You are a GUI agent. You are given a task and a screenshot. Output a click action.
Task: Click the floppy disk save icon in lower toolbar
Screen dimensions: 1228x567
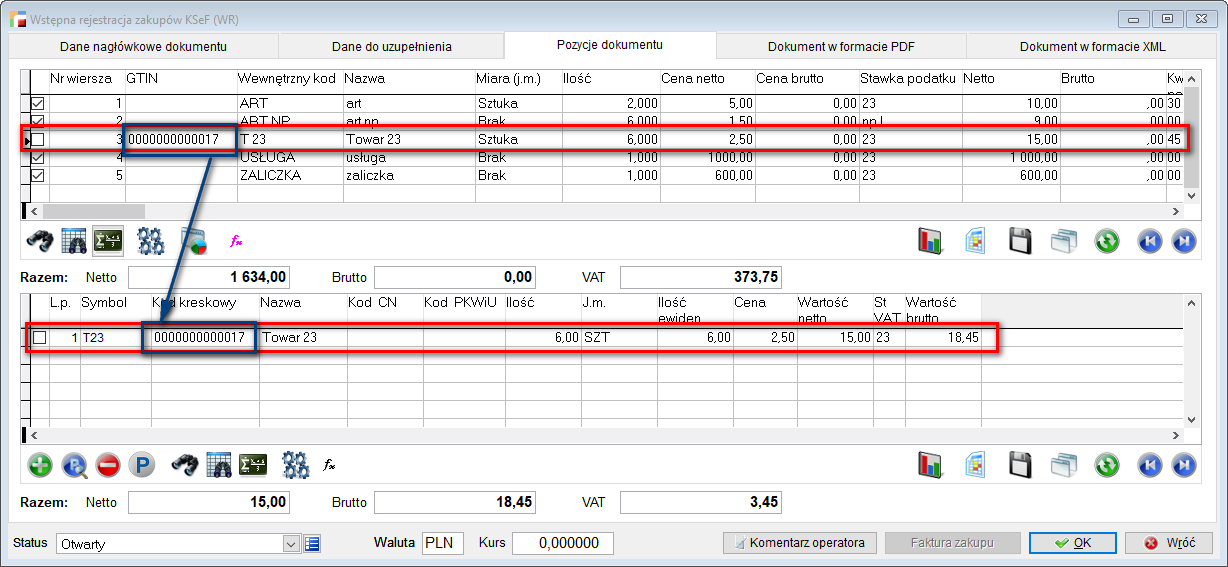[1019, 465]
